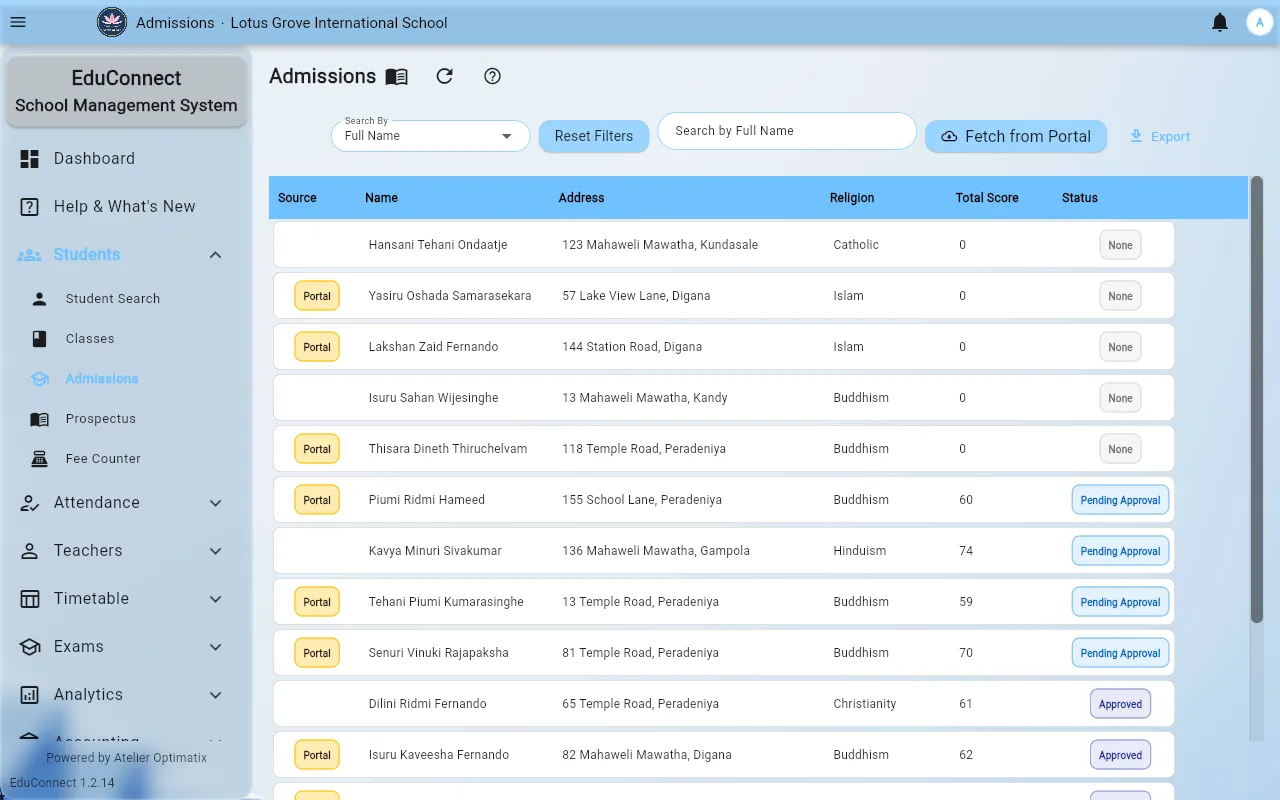Click the Classes book icon

[40, 338]
